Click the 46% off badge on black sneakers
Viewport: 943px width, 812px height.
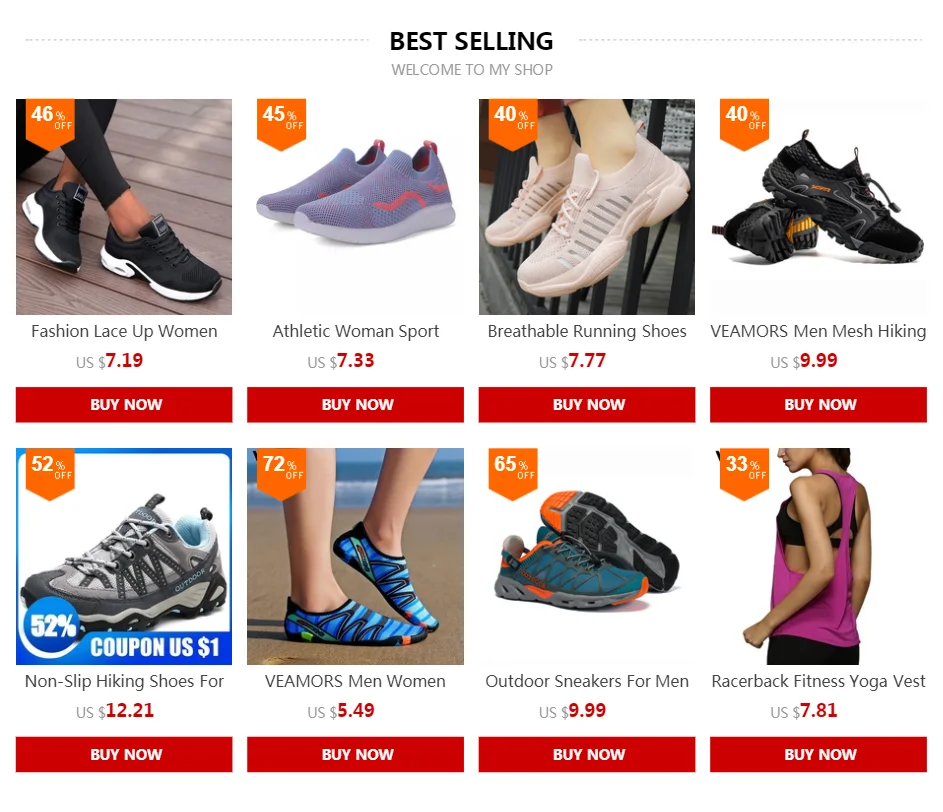tap(50, 123)
